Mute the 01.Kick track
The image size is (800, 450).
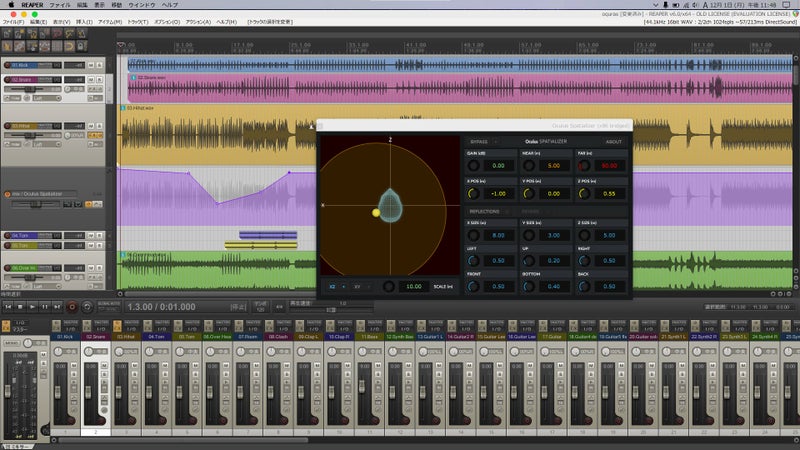point(91,65)
